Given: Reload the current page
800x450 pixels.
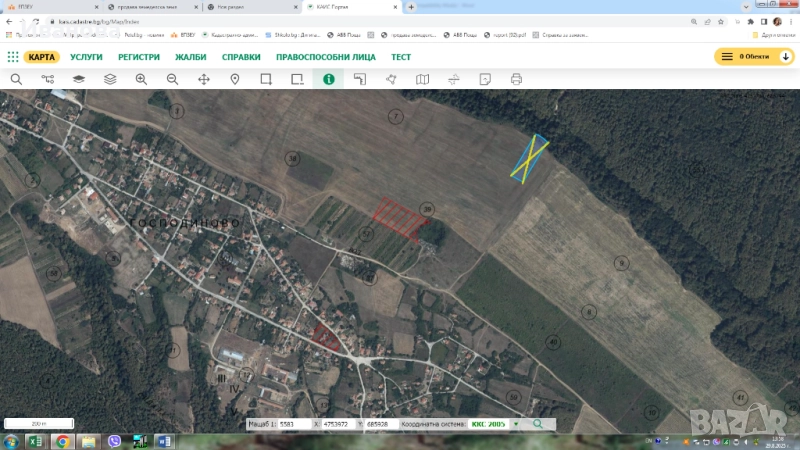Looking at the screenshot, I should (36, 22).
